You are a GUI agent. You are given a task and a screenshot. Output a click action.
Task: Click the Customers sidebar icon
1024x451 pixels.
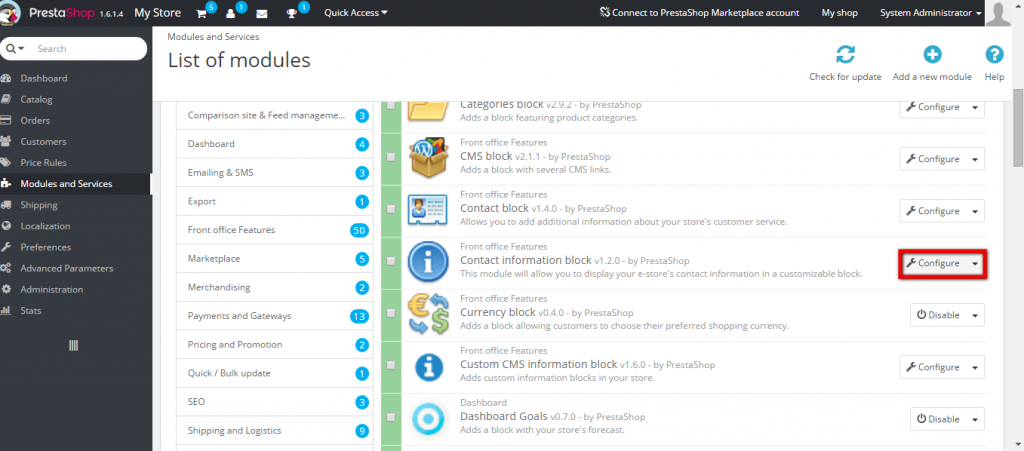tap(7, 142)
